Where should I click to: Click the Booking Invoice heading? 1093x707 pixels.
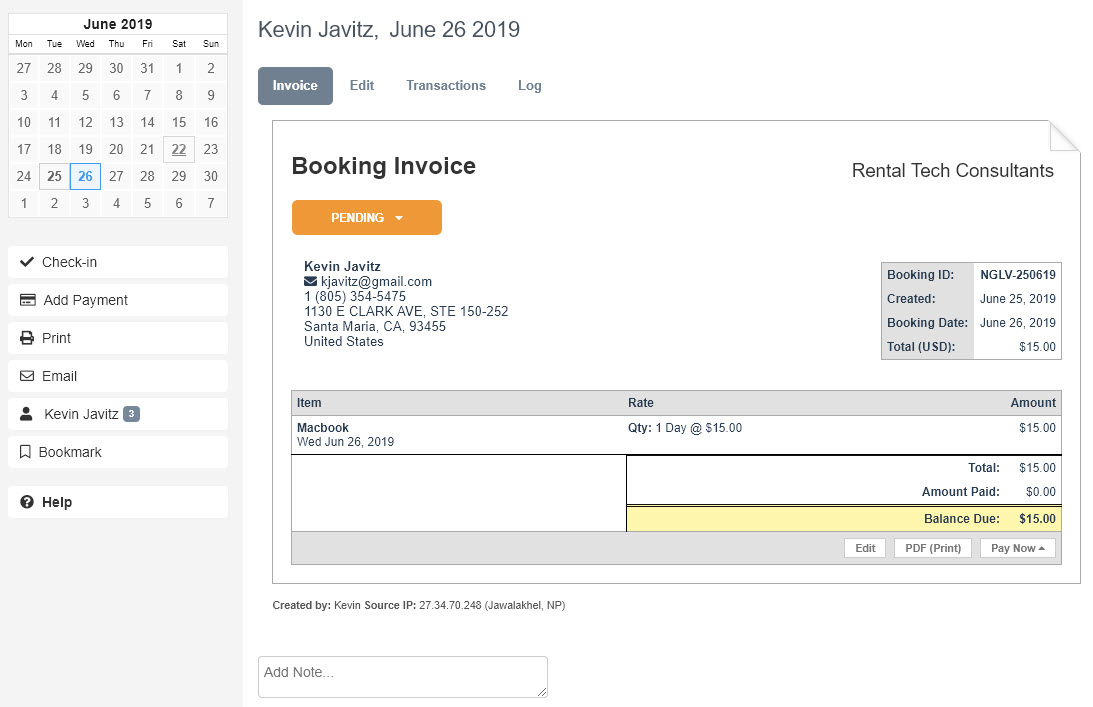click(x=383, y=166)
